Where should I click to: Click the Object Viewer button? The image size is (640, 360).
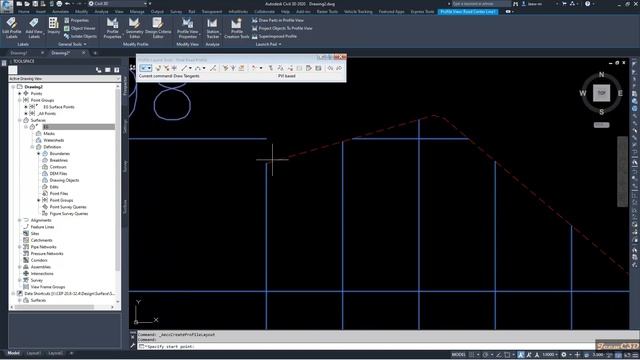[x=80, y=28]
